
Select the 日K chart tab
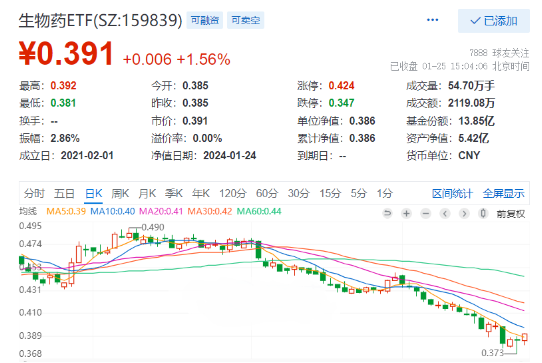94,193
